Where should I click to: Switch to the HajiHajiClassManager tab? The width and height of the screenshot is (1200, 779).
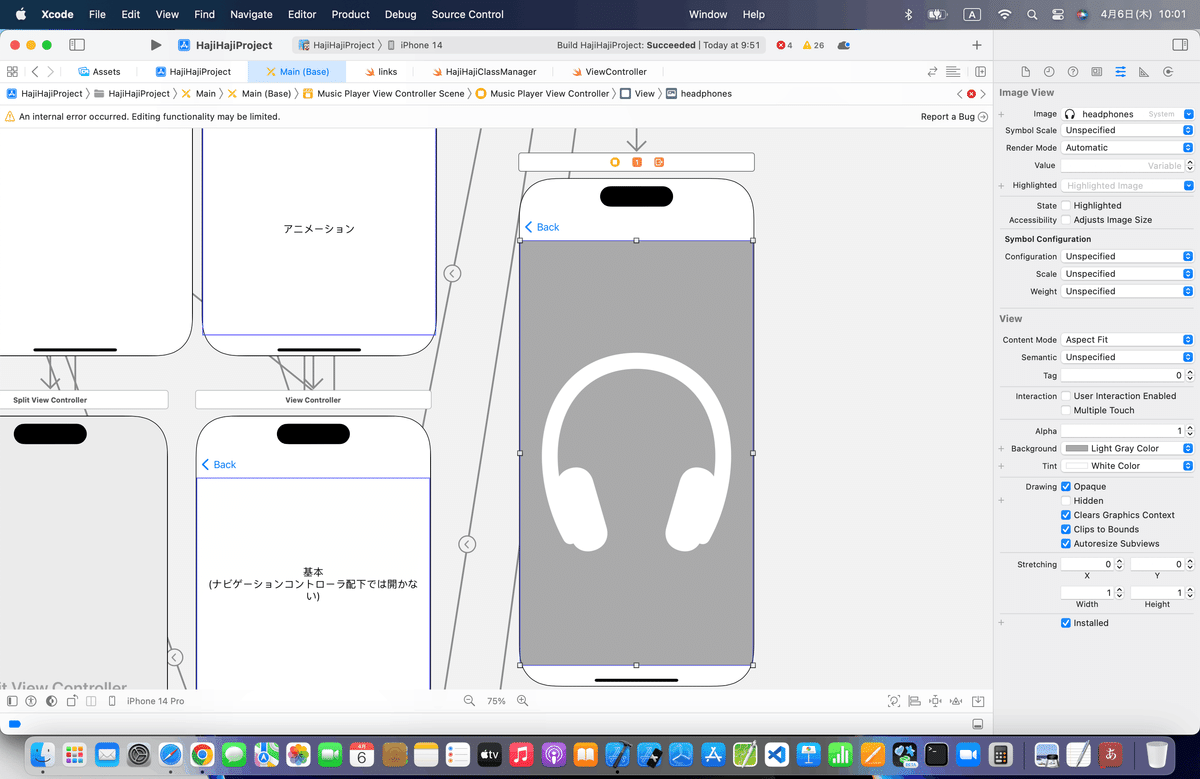coord(484,72)
